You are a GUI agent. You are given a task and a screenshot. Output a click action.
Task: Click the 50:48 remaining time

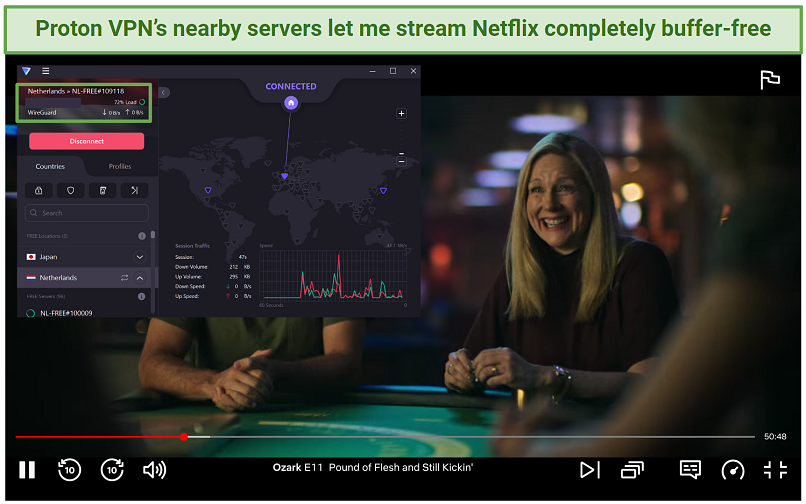[775, 437]
